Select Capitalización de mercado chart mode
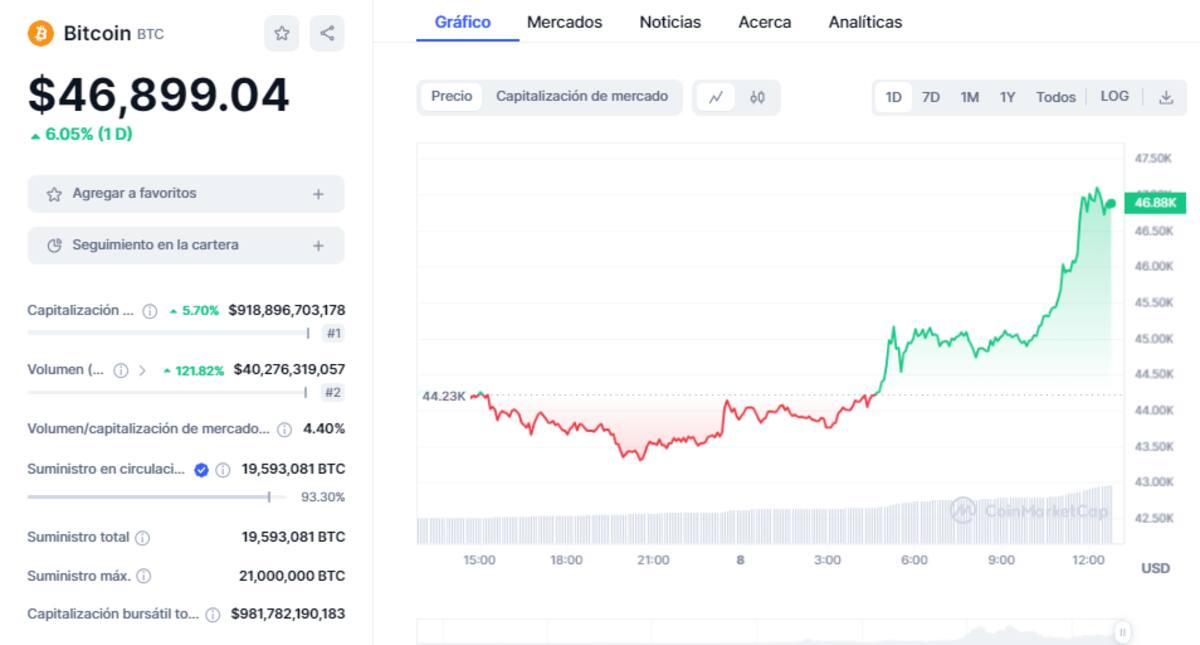 point(582,97)
